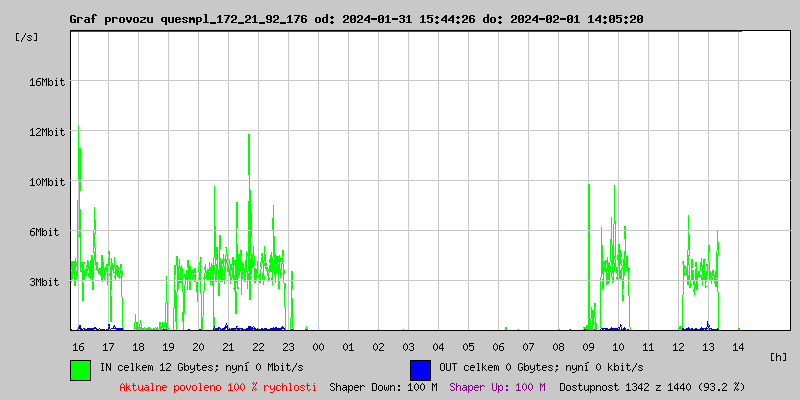This screenshot has width=800, height=400.
Task: Click the 6Mbit y-axis label
Action: coord(45,232)
